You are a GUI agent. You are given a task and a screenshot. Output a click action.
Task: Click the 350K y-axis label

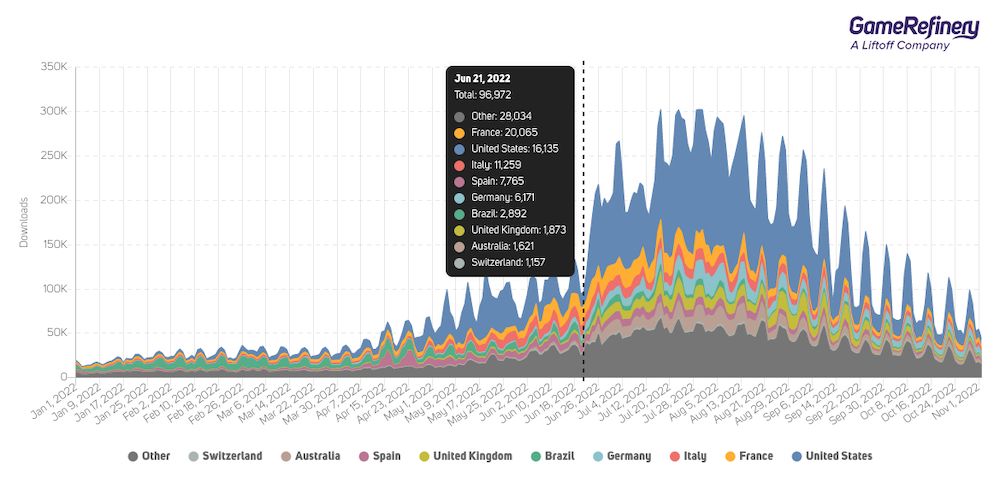click(54, 66)
